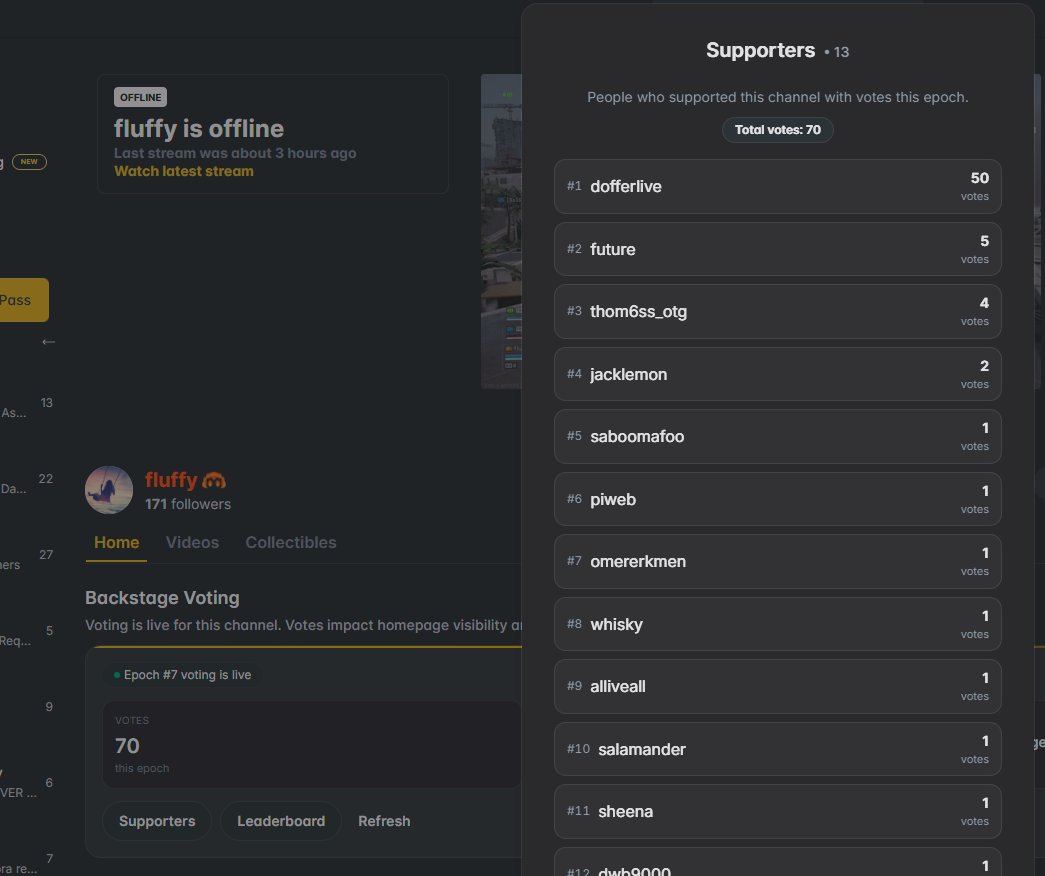The height and width of the screenshot is (876, 1045).
Task: Click the 171 followers count
Action: 188,504
